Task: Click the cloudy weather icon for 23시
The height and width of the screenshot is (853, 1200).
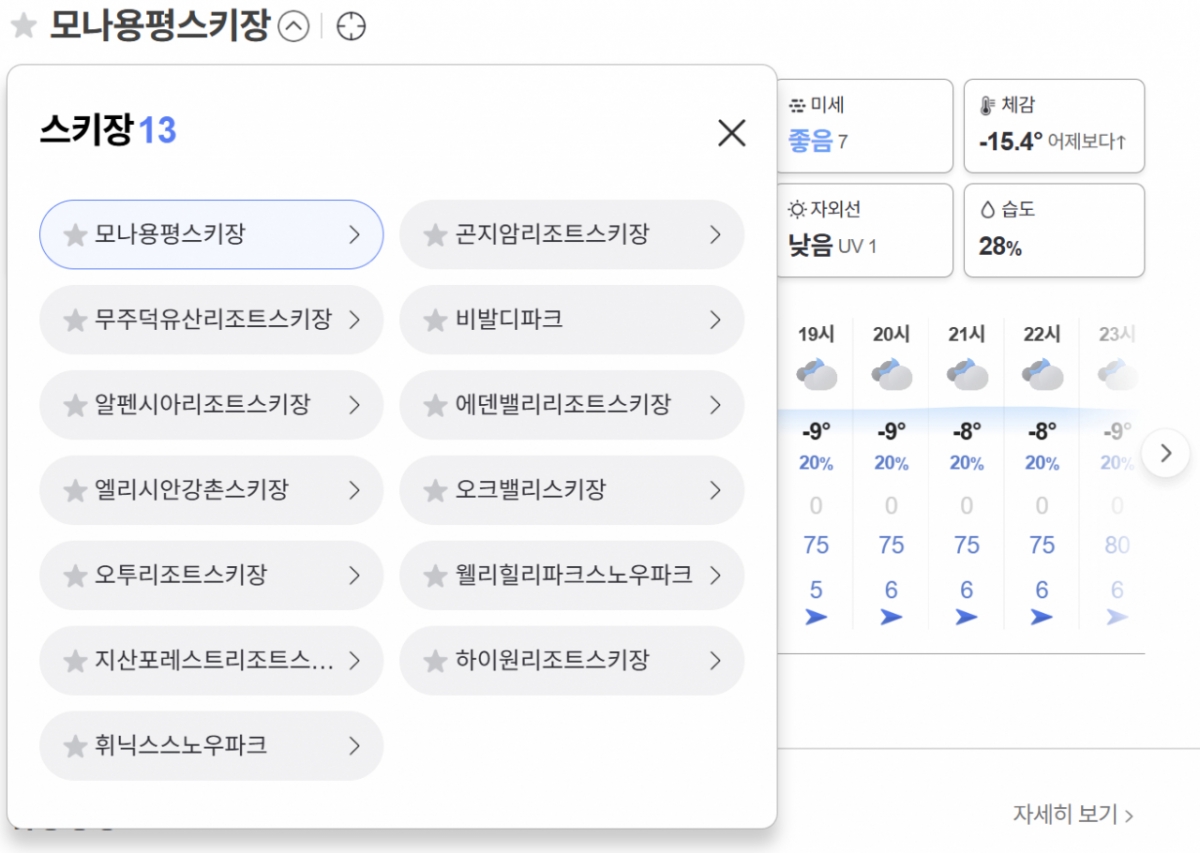Action: [1114, 376]
